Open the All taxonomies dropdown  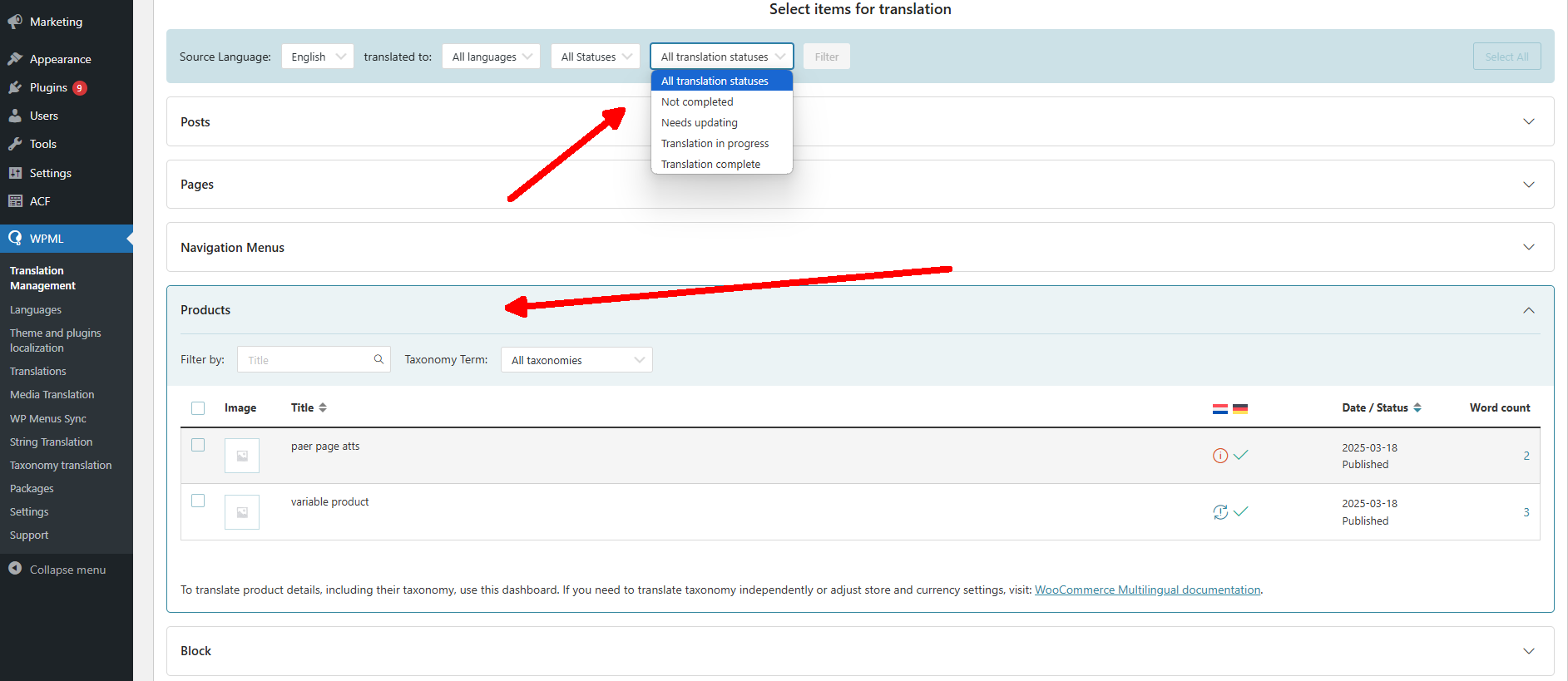click(x=576, y=360)
